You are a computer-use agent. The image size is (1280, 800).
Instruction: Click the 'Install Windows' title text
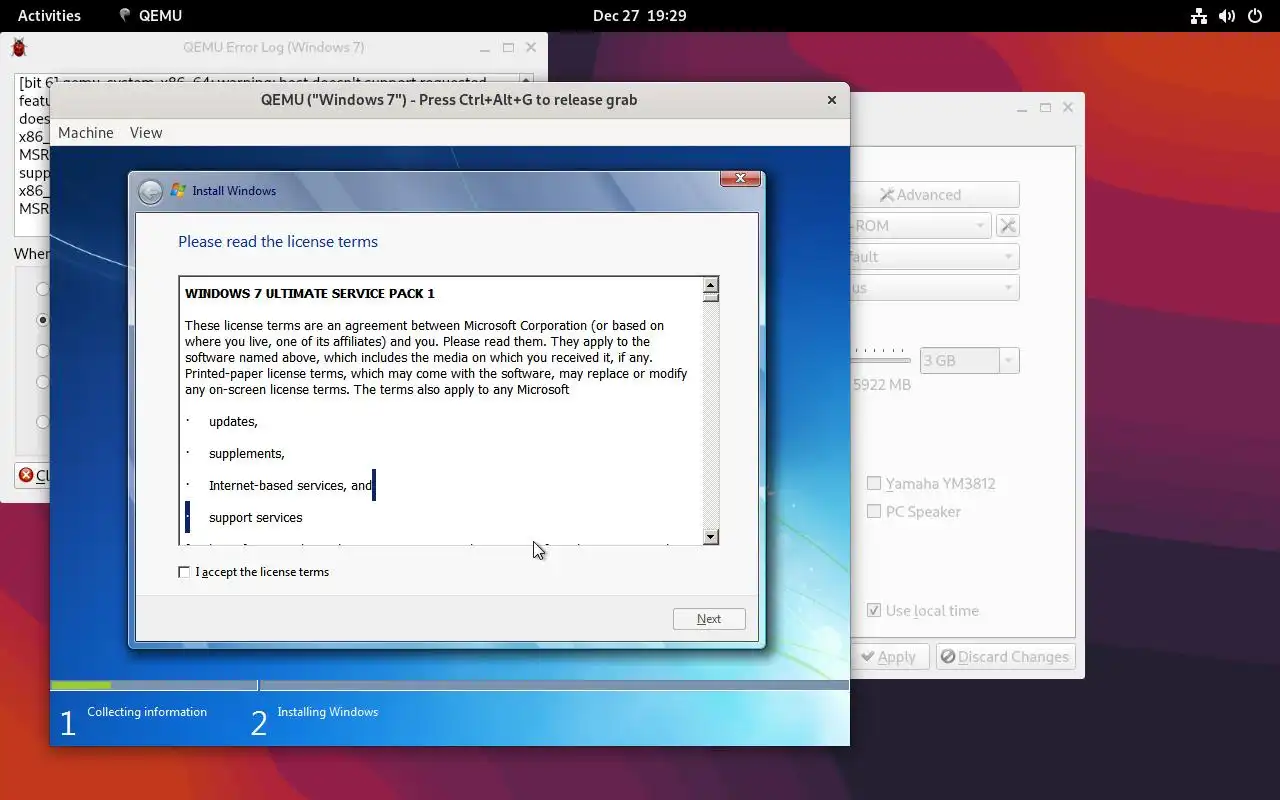click(234, 190)
